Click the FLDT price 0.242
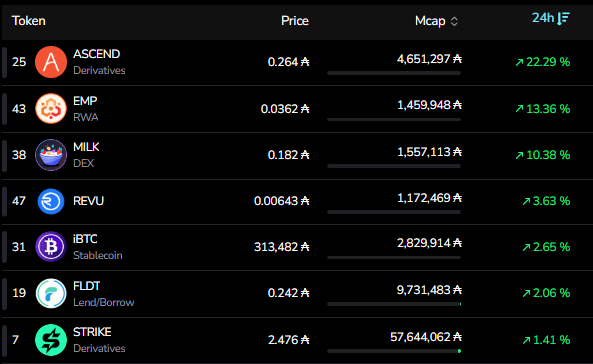 click(x=289, y=293)
